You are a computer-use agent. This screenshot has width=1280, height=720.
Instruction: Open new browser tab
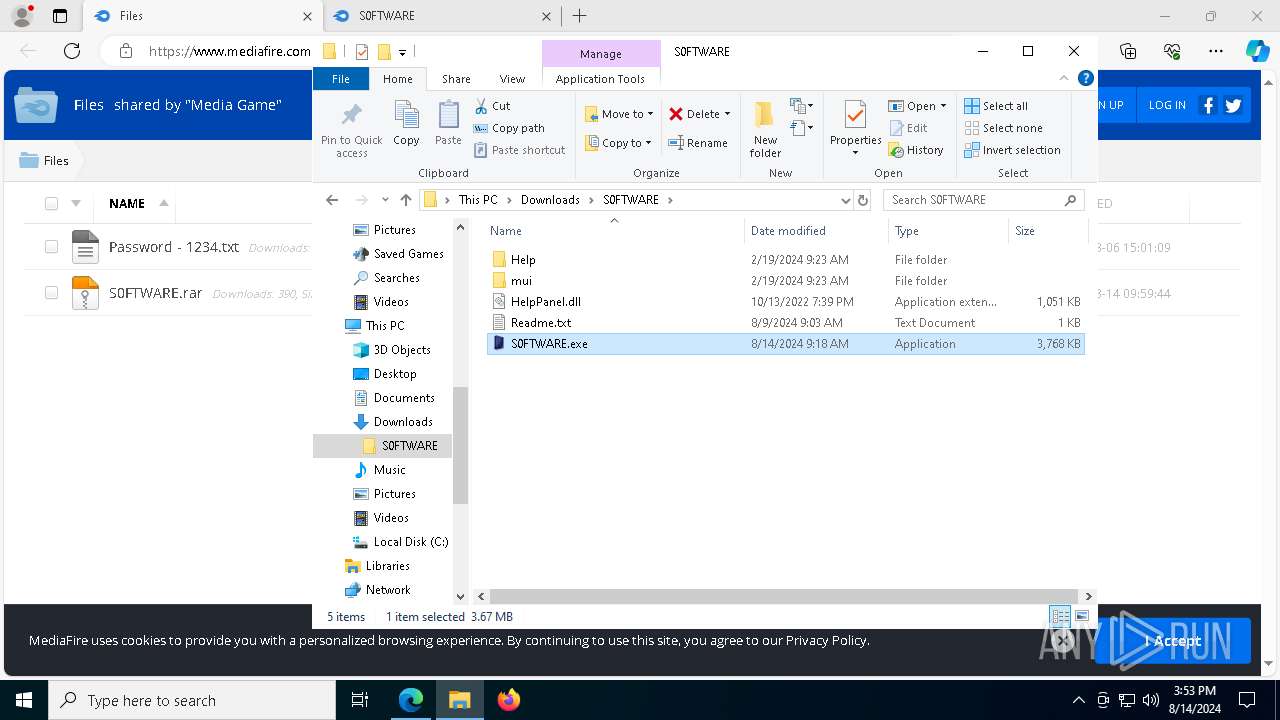coord(579,16)
